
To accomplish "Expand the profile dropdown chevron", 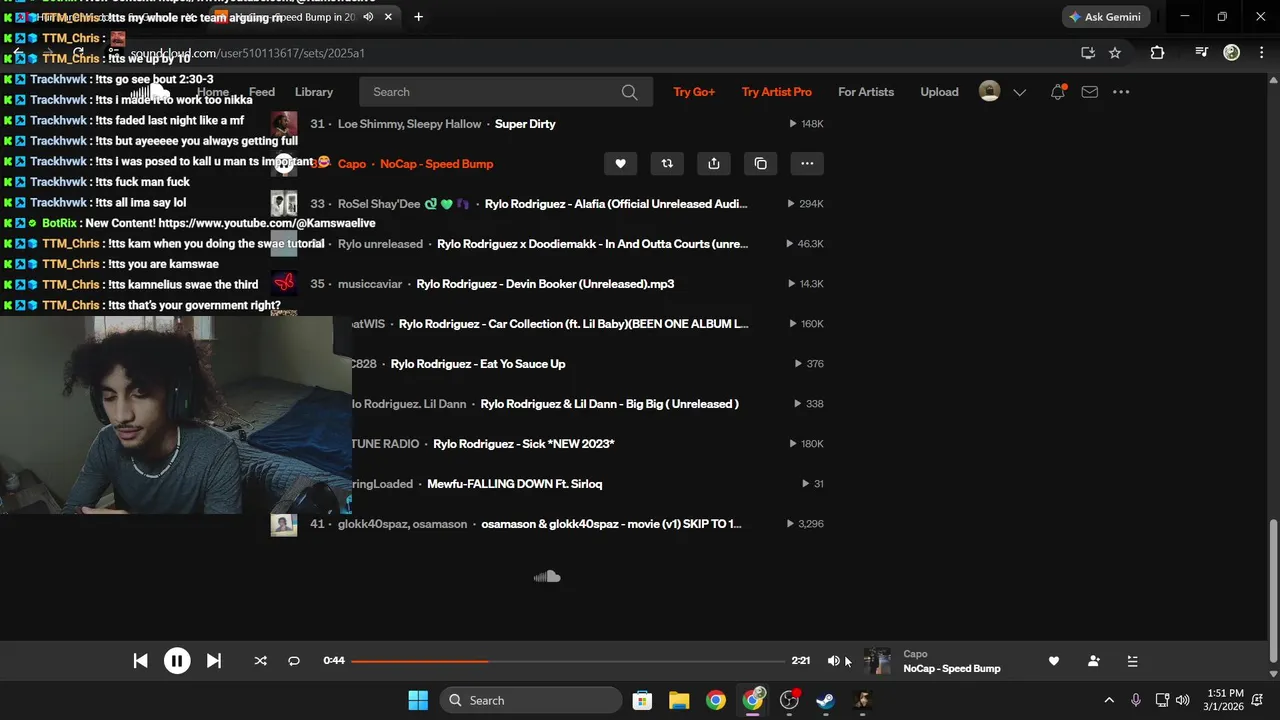I will (x=1019, y=92).
